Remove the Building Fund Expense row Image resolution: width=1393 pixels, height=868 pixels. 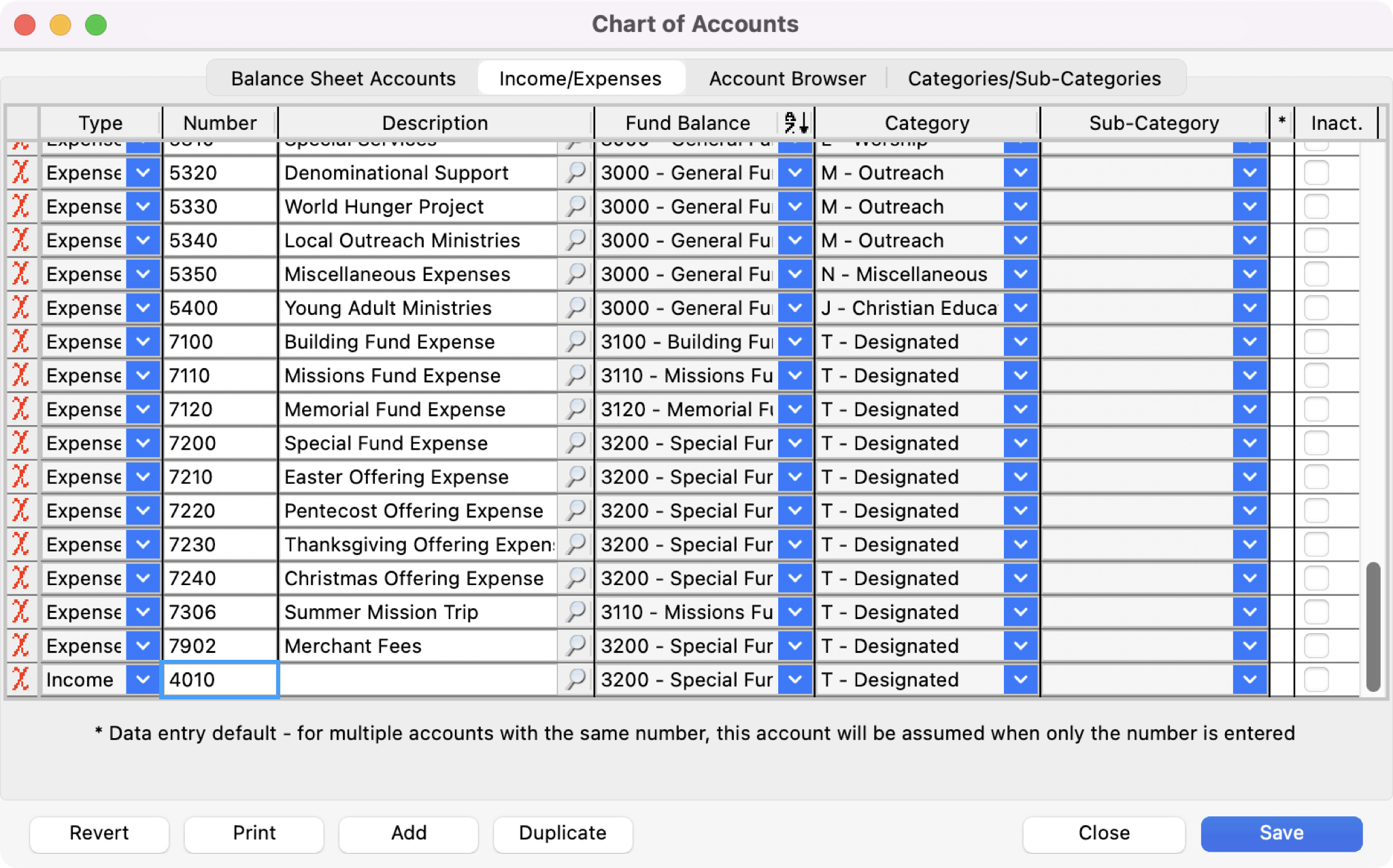point(20,341)
